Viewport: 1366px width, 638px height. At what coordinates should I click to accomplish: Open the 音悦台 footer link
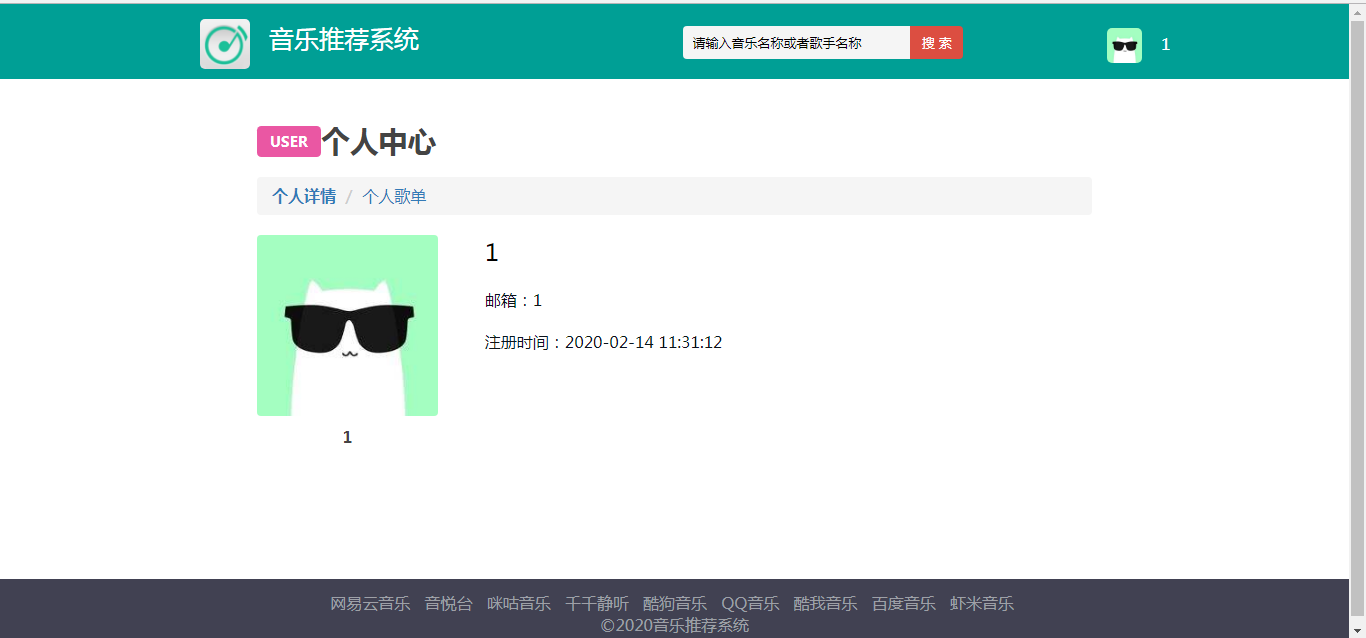pyautogui.click(x=448, y=604)
